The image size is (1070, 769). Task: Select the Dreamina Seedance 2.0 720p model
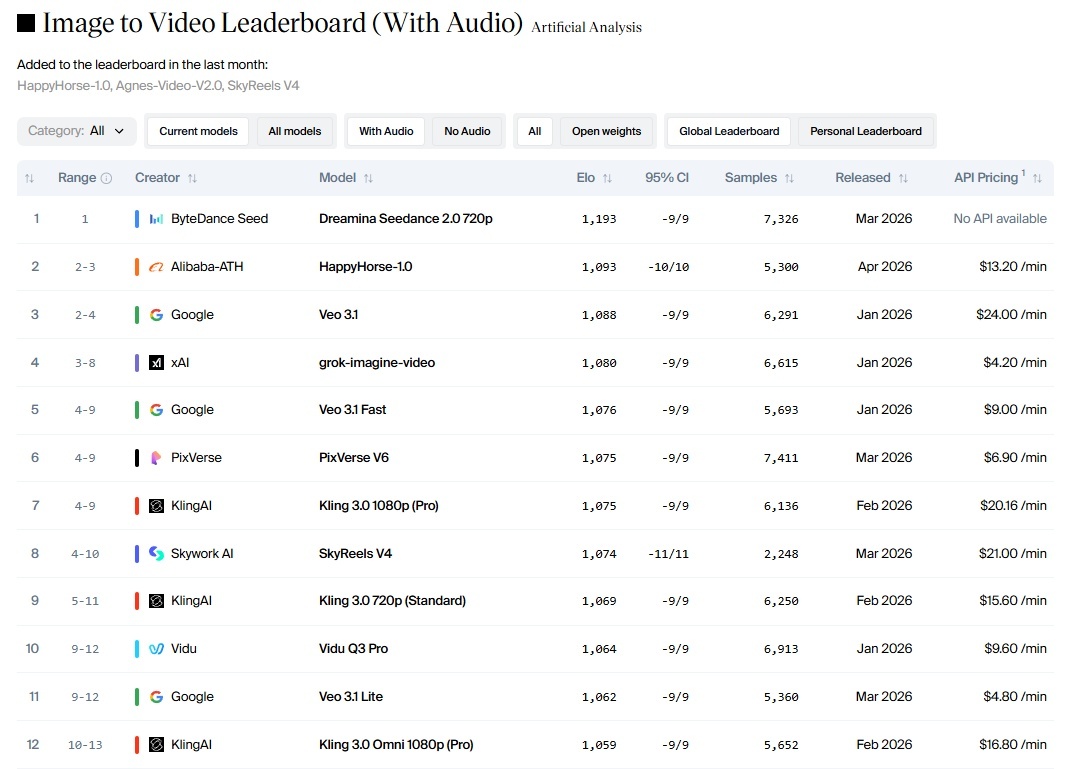[406, 219]
